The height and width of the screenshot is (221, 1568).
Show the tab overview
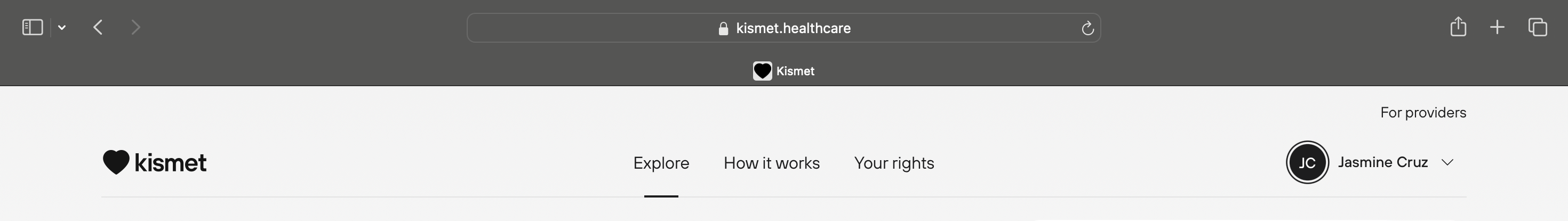(1538, 27)
